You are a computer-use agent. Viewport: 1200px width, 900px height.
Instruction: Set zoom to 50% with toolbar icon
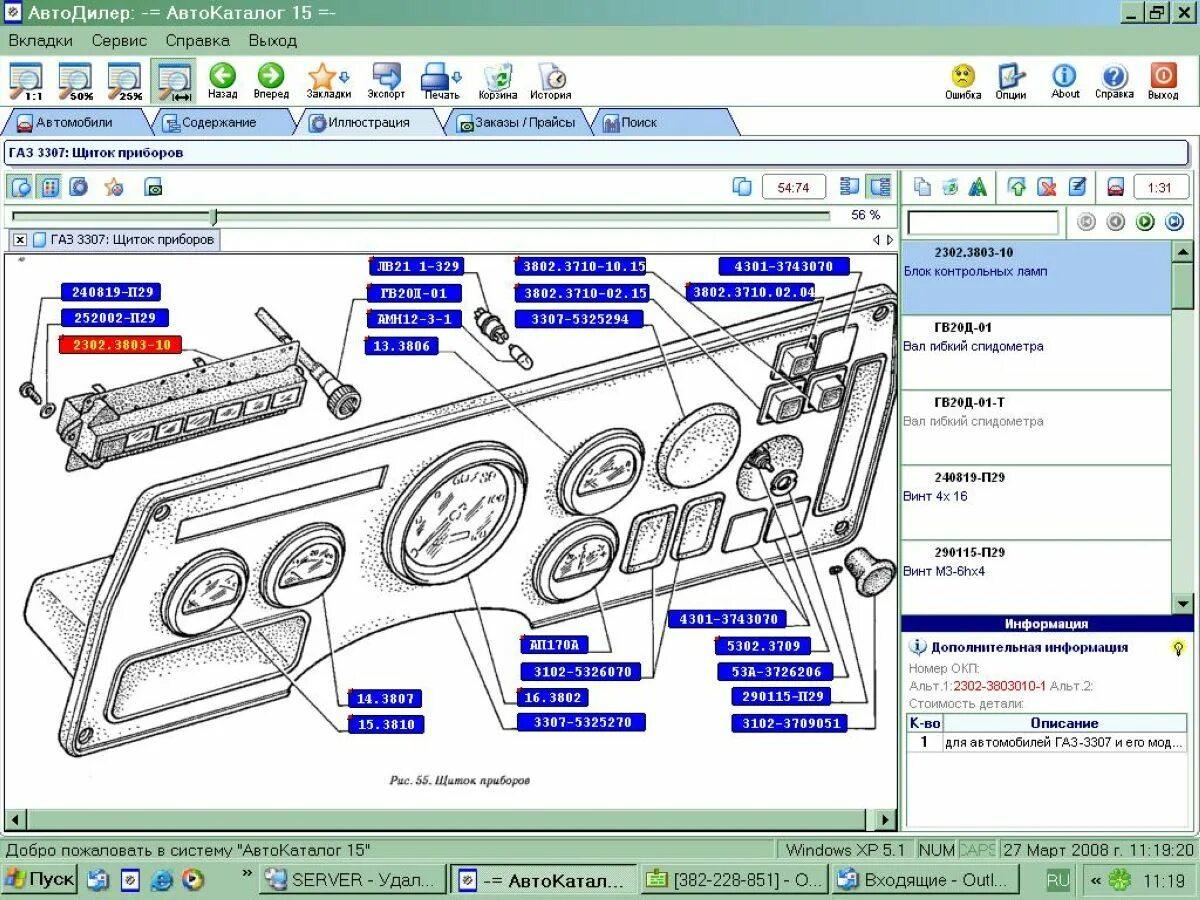75,80
